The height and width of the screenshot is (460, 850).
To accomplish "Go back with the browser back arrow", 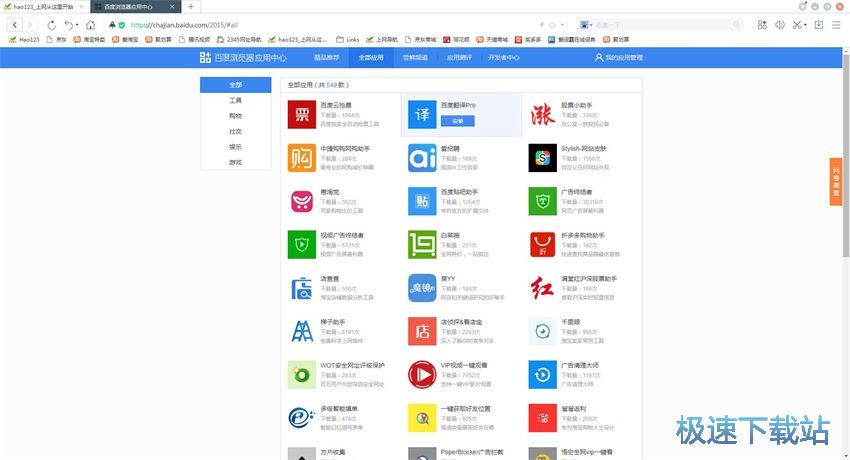I will pos(15,25).
